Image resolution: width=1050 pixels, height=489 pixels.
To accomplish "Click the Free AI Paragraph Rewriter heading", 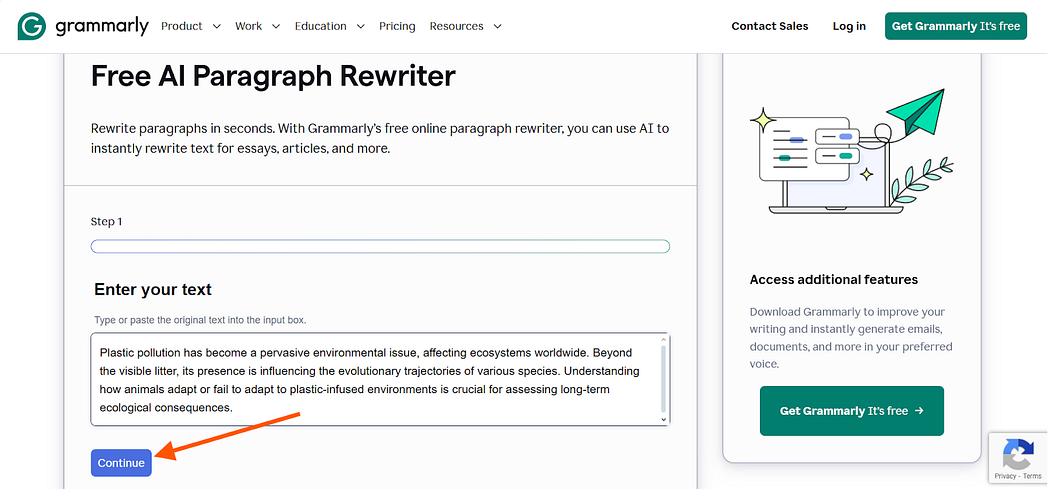I will pos(273,76).
